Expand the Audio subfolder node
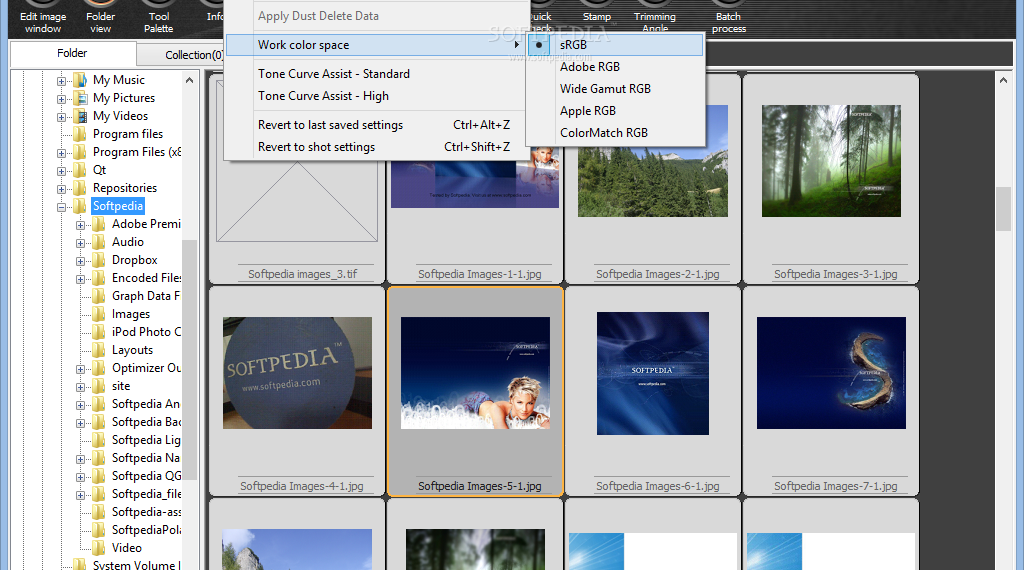This screenshot has width=1024, height=570. point(82,242)
